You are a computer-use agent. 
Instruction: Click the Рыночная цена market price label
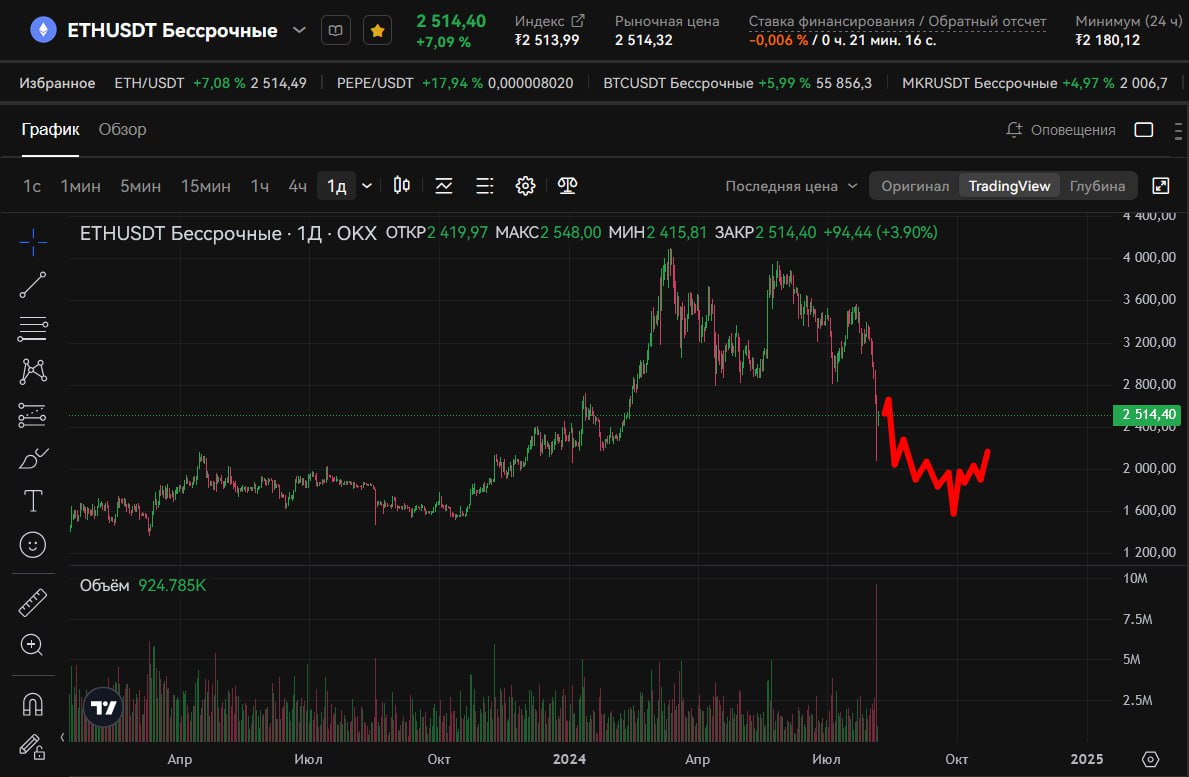pos(667,21)
